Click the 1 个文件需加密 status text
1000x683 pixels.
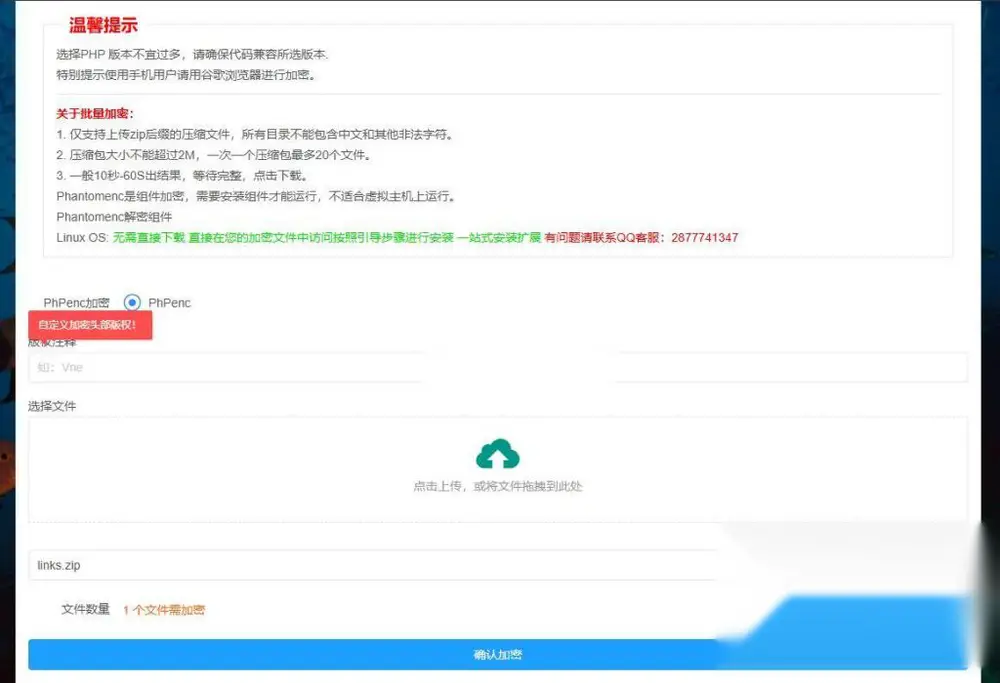(x=164, y=610)
